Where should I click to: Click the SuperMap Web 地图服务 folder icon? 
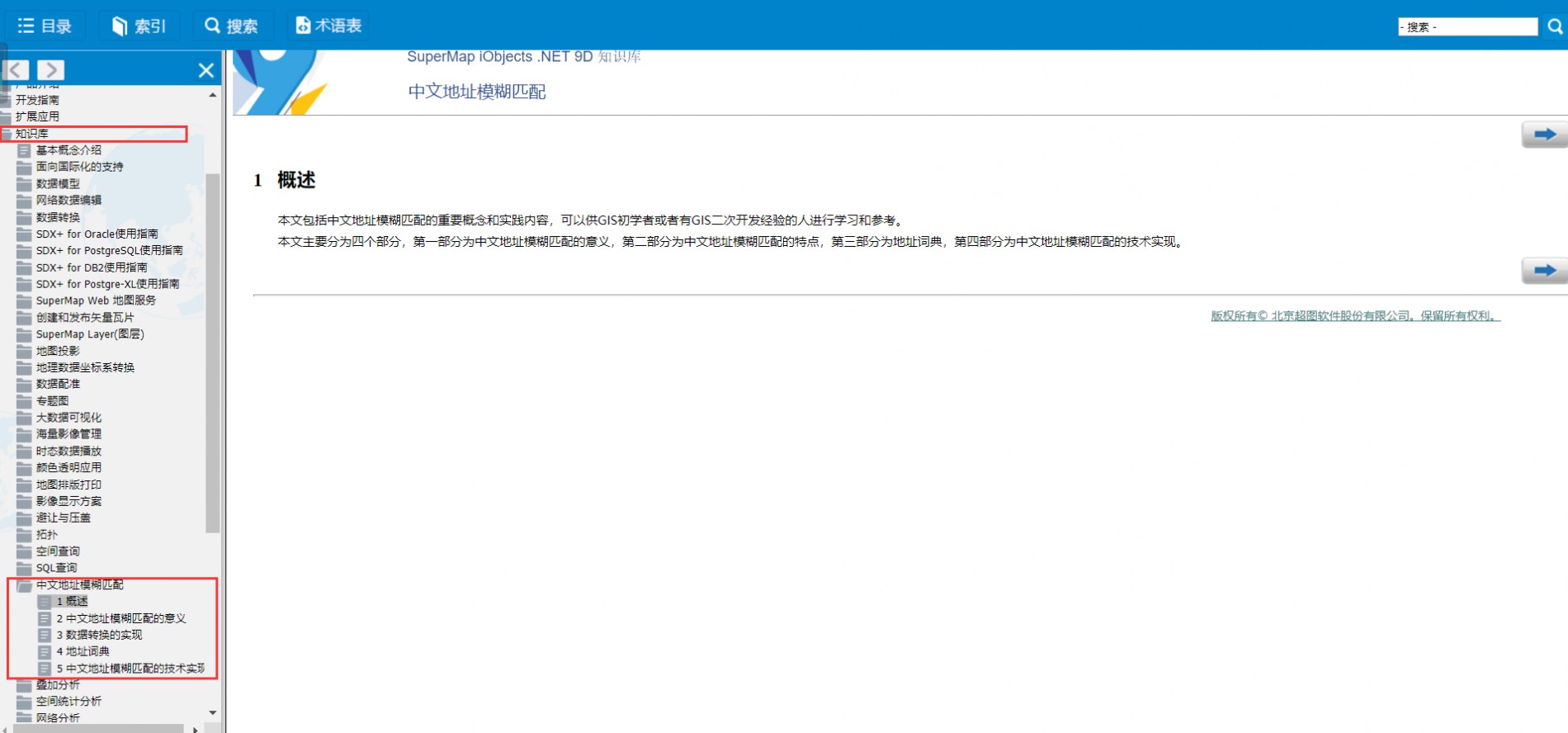click(x=24, y=300)
